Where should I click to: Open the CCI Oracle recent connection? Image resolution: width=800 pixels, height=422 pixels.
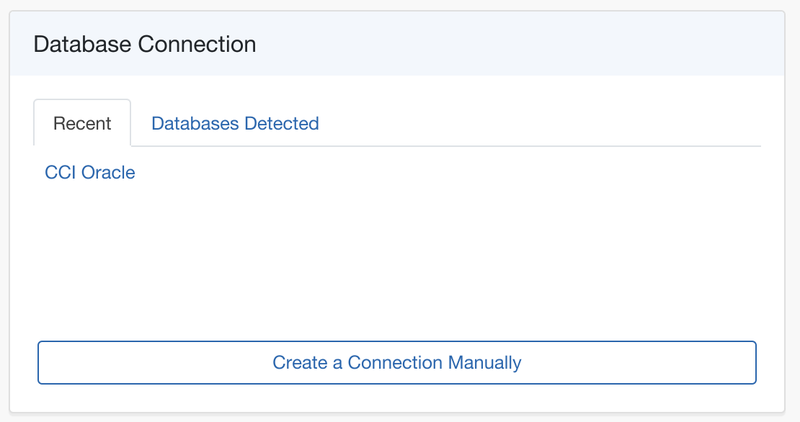pos(90,172)
